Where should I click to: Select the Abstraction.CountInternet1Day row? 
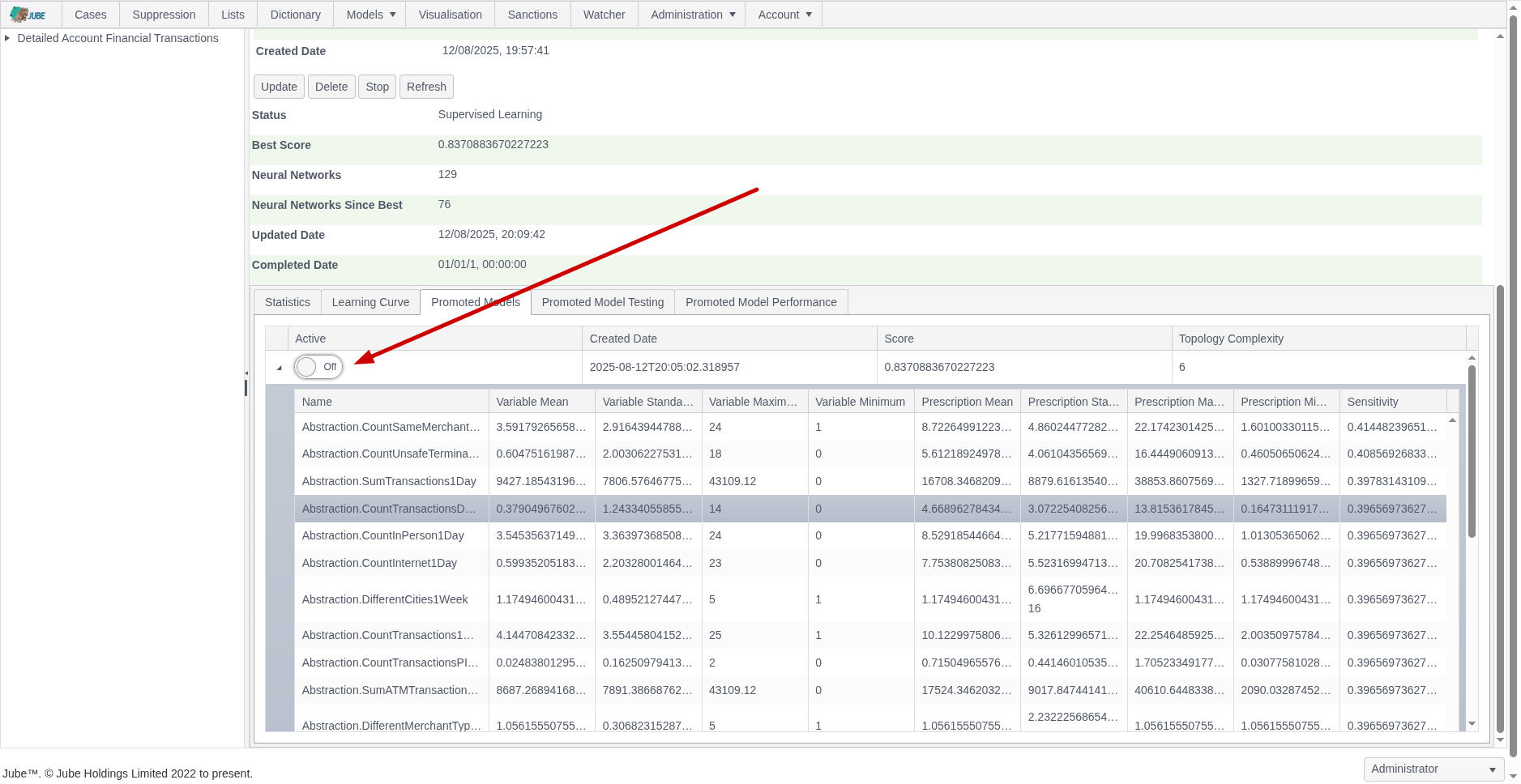coord(870,563)
